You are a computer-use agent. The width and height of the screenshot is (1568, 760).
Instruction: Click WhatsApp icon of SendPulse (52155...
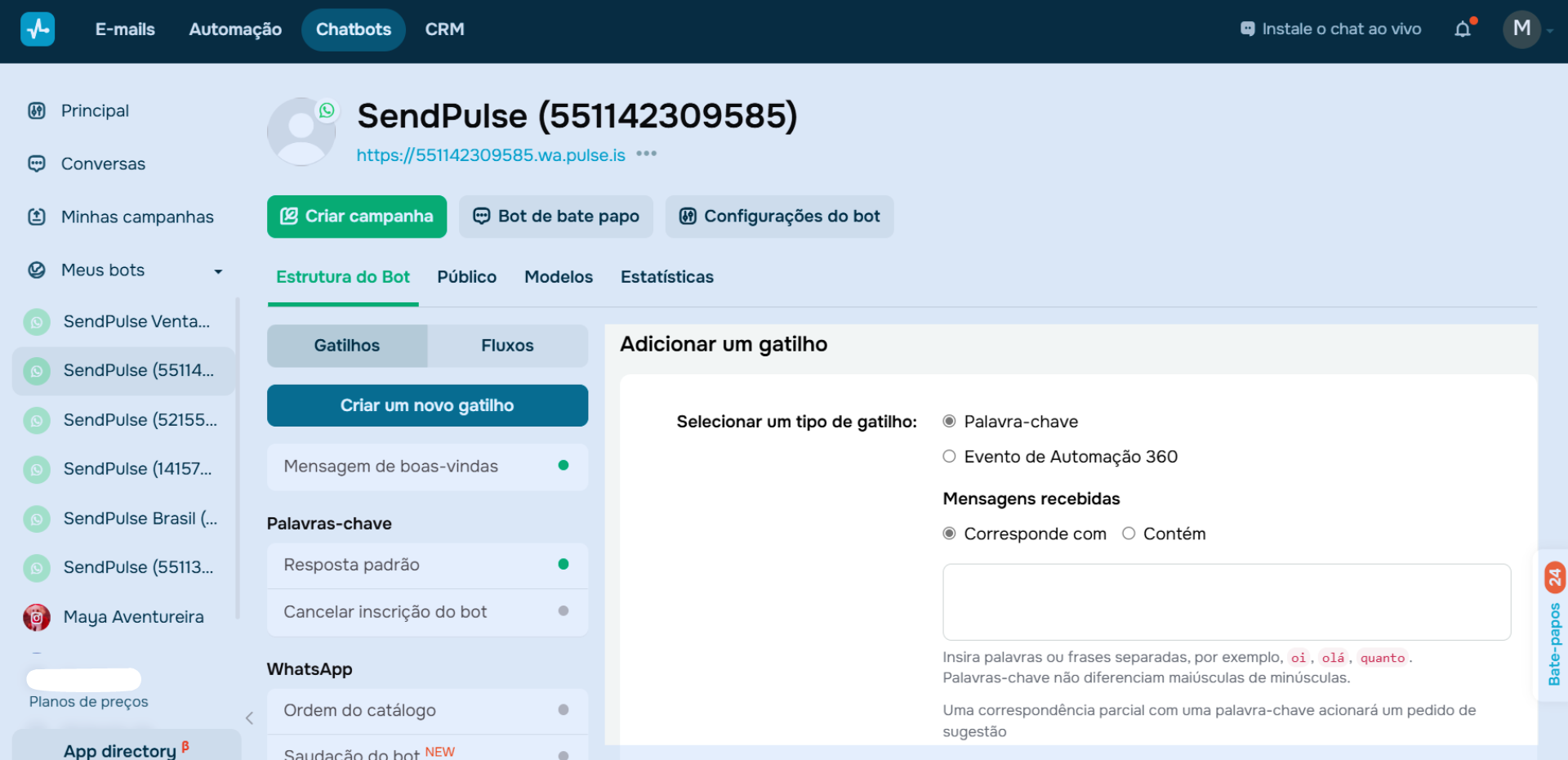click(37, 421)
